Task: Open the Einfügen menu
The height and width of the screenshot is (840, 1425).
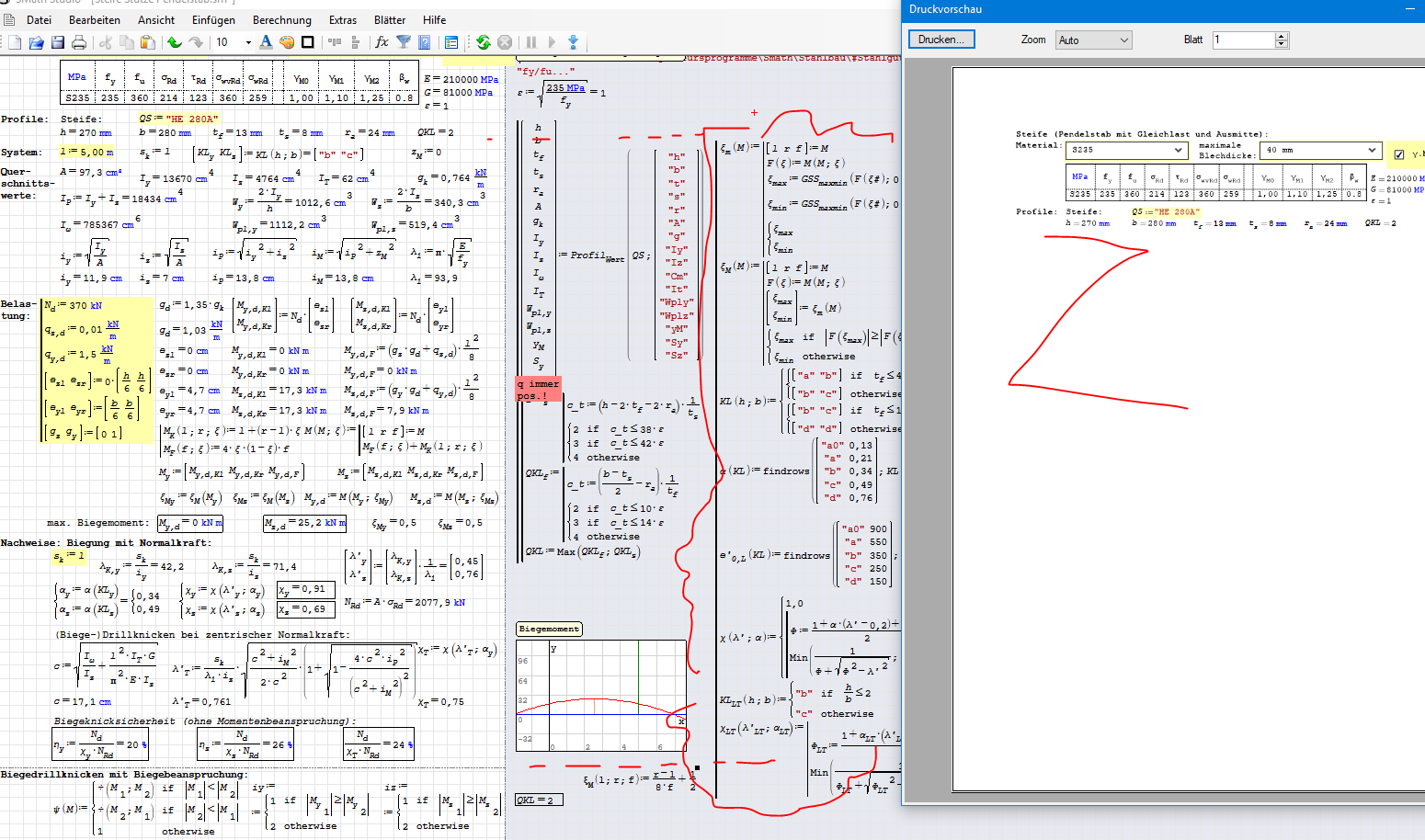Action: tap(213, 20)
